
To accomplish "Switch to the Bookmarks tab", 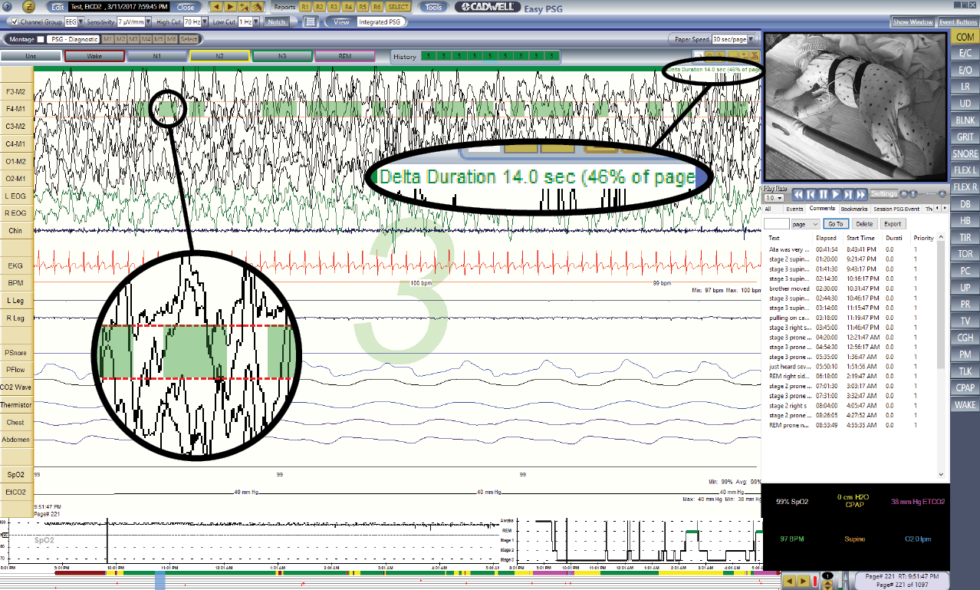I will [x=855, y=209].
